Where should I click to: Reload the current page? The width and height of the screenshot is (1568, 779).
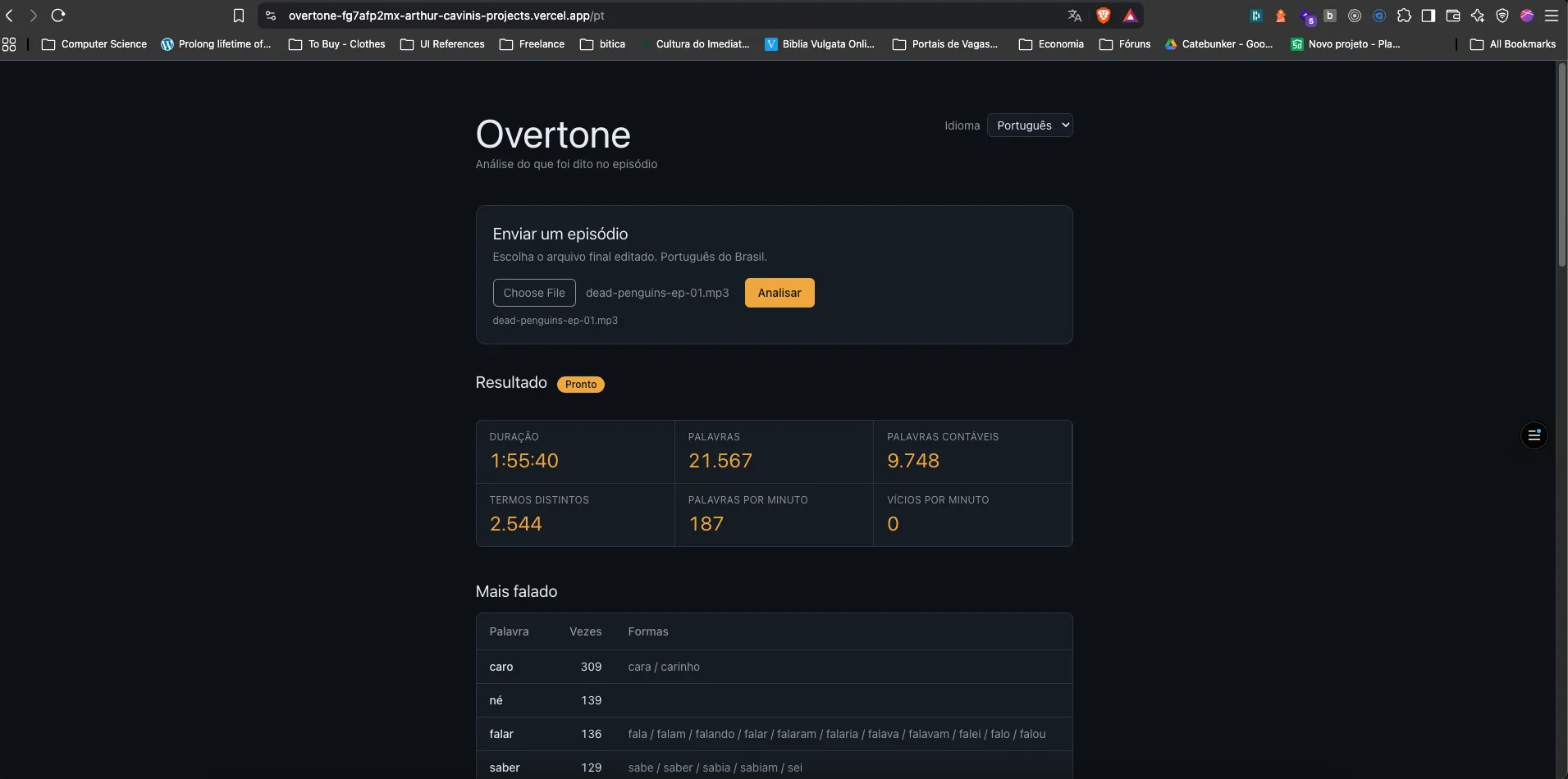58,16
